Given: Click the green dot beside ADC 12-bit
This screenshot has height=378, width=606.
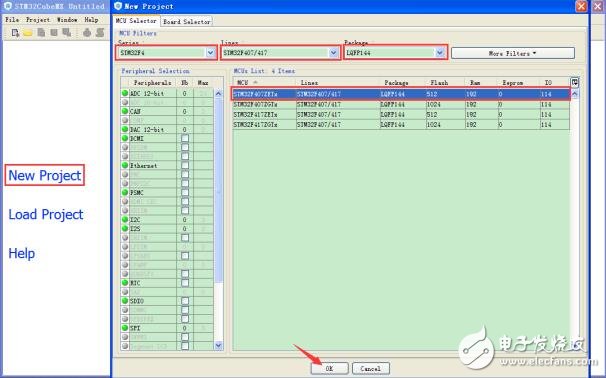Looking at the screenshot, I should 125,93.
